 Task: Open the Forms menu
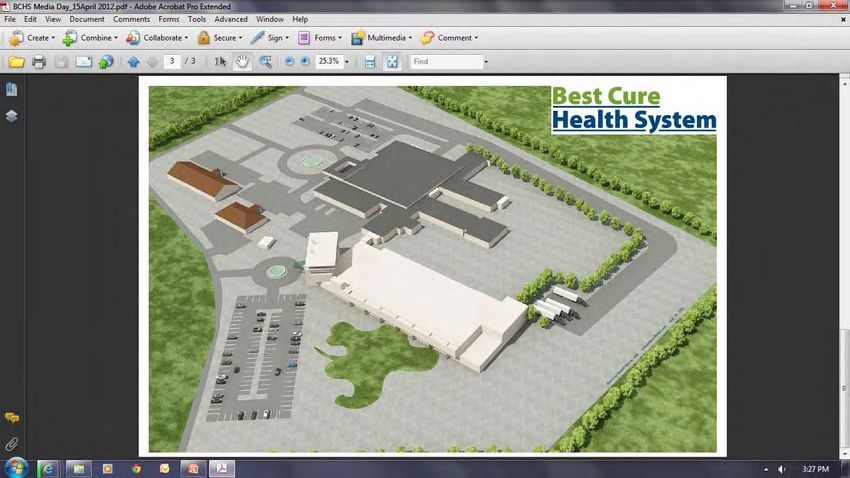point(169,19)
